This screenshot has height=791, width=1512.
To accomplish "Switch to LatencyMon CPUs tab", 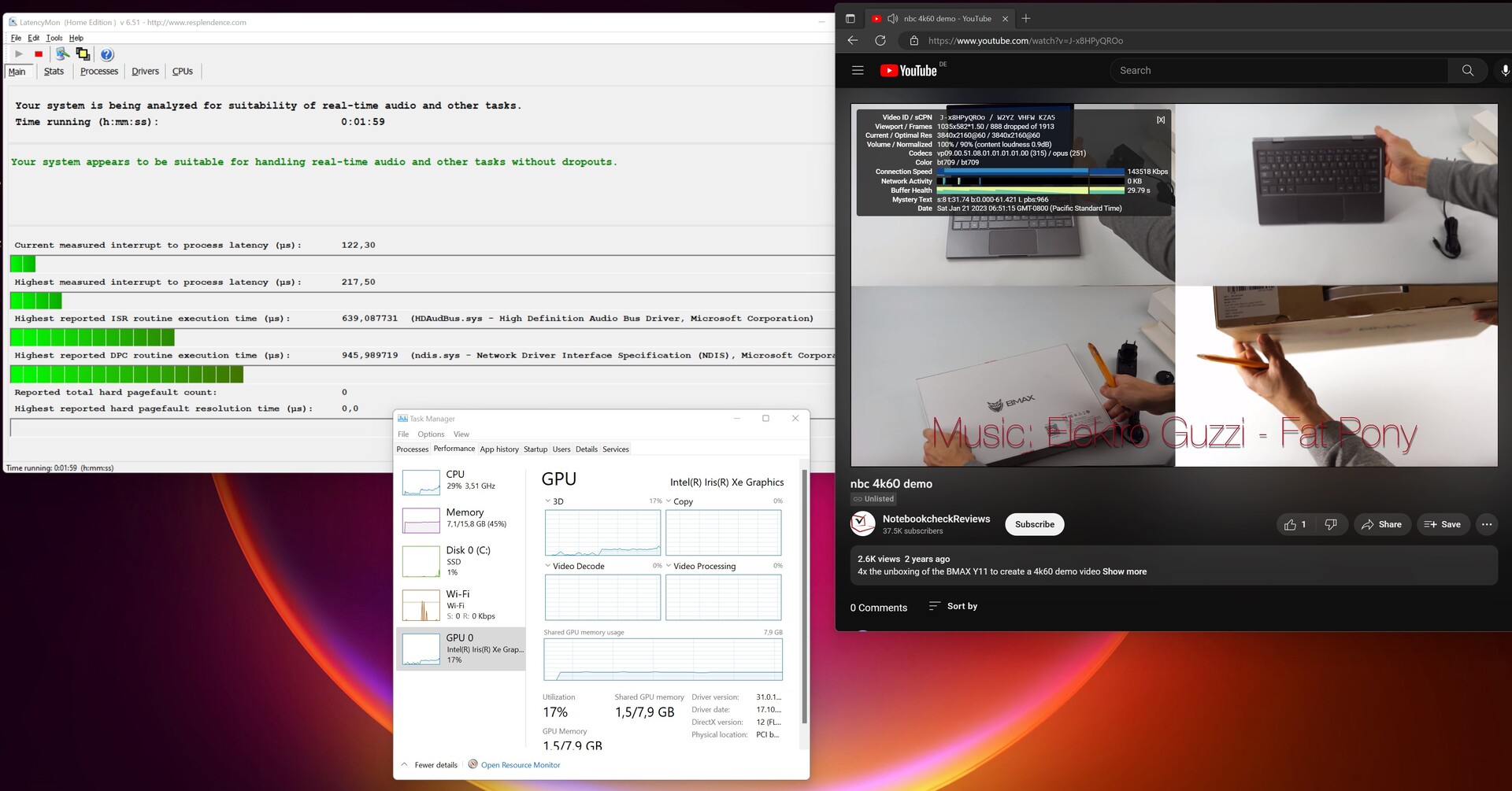I will pos(183,71).
